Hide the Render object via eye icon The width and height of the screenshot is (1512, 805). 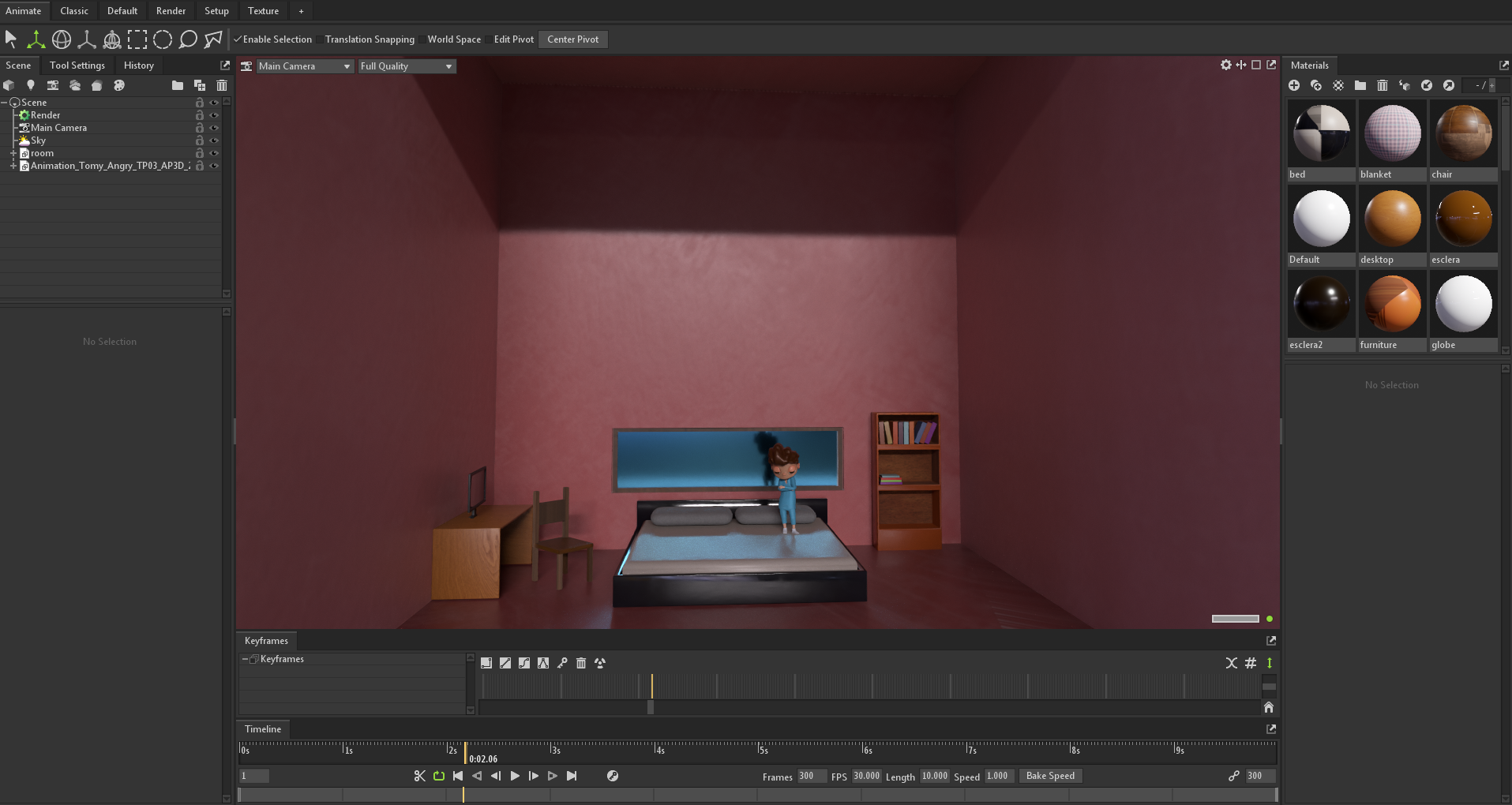[214, 115]
